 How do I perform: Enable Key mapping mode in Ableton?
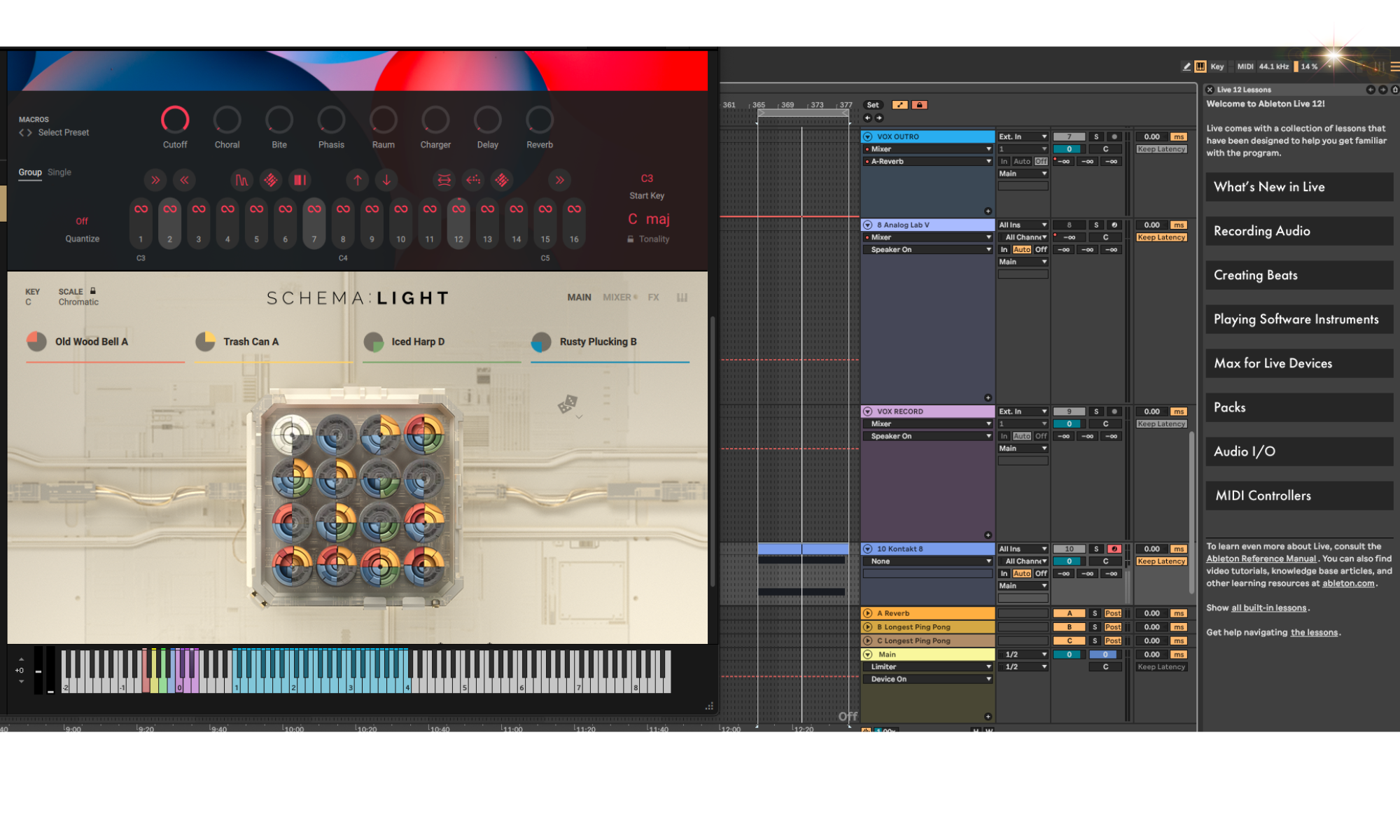[1217, 66]
